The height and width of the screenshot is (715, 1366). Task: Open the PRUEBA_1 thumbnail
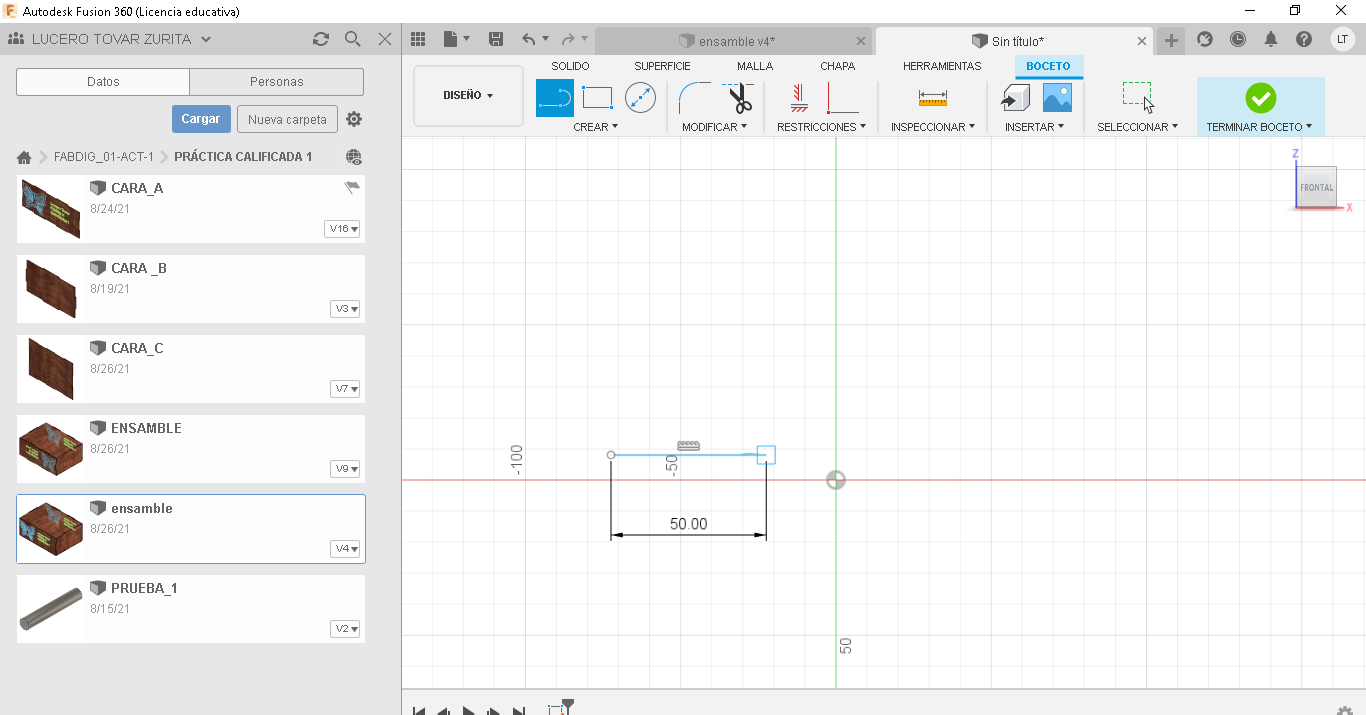click(x=50, y=609)
